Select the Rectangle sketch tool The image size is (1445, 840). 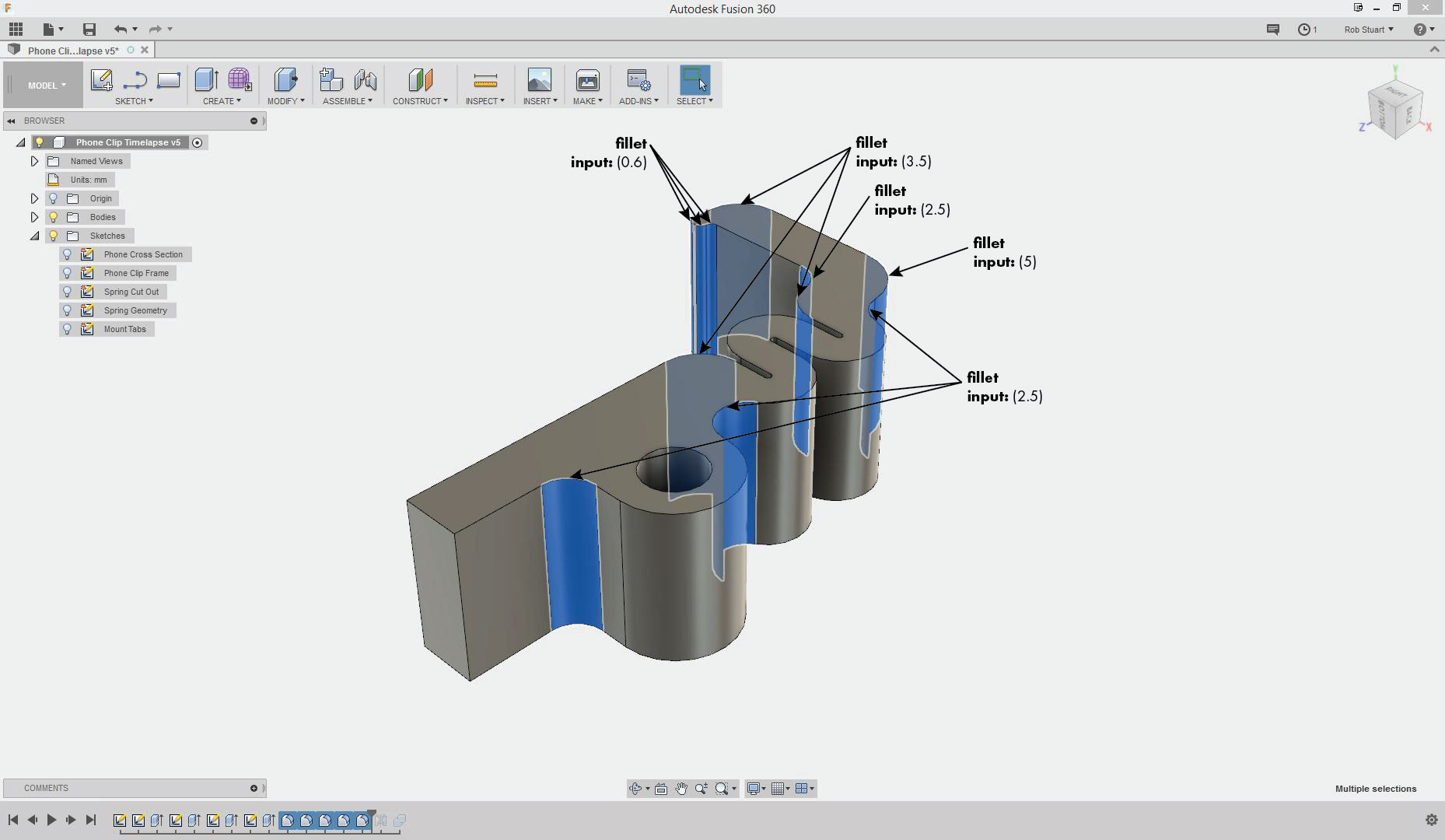coord(168,80)
